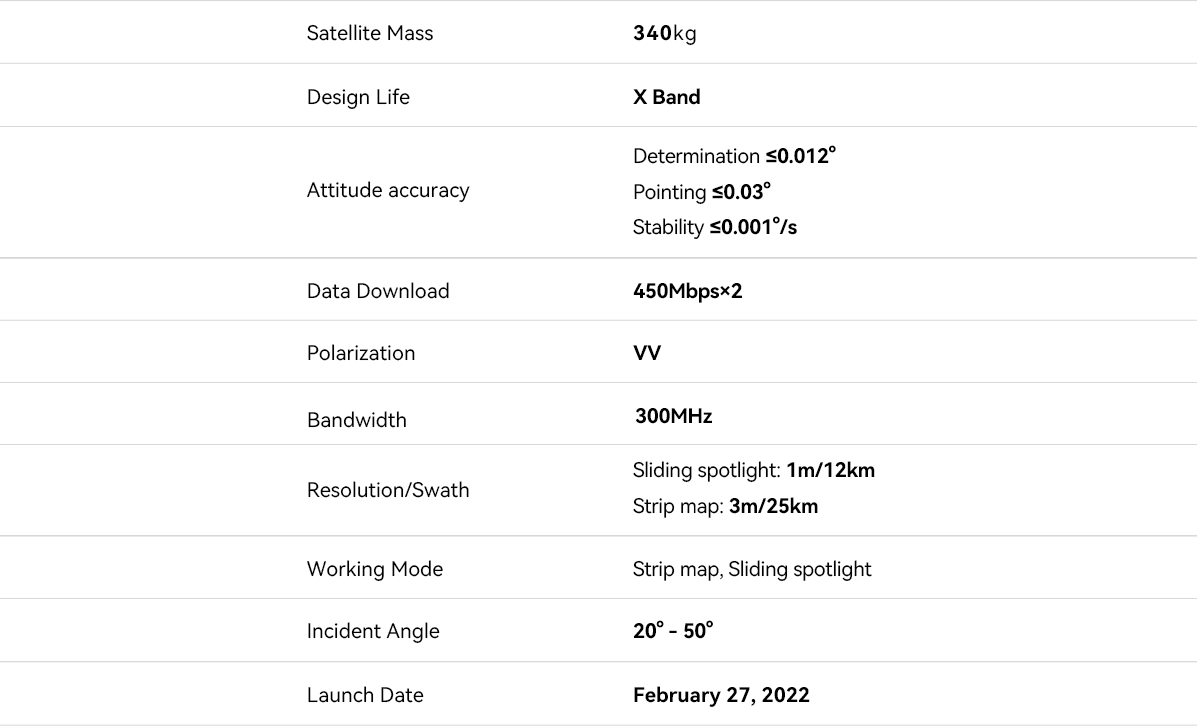Select the VV polarization value

pos(647,353)
